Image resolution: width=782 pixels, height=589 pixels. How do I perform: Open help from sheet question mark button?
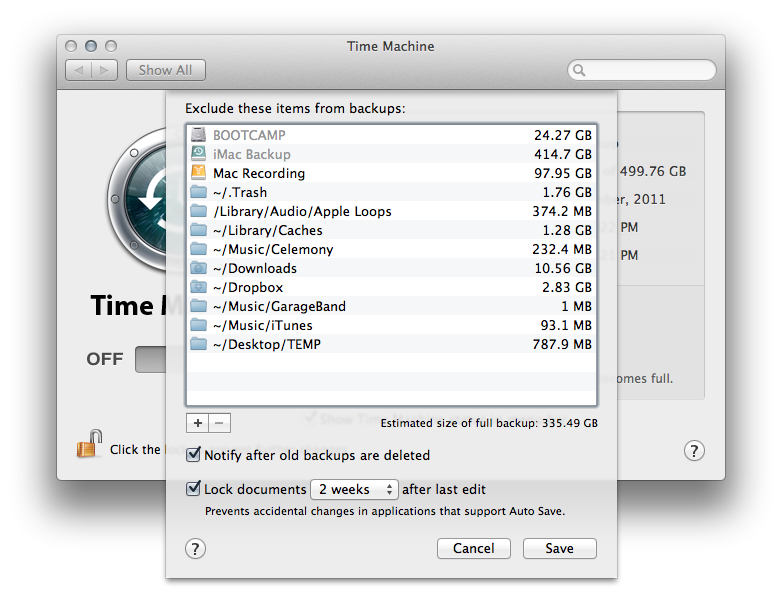(x=196, y=549)
